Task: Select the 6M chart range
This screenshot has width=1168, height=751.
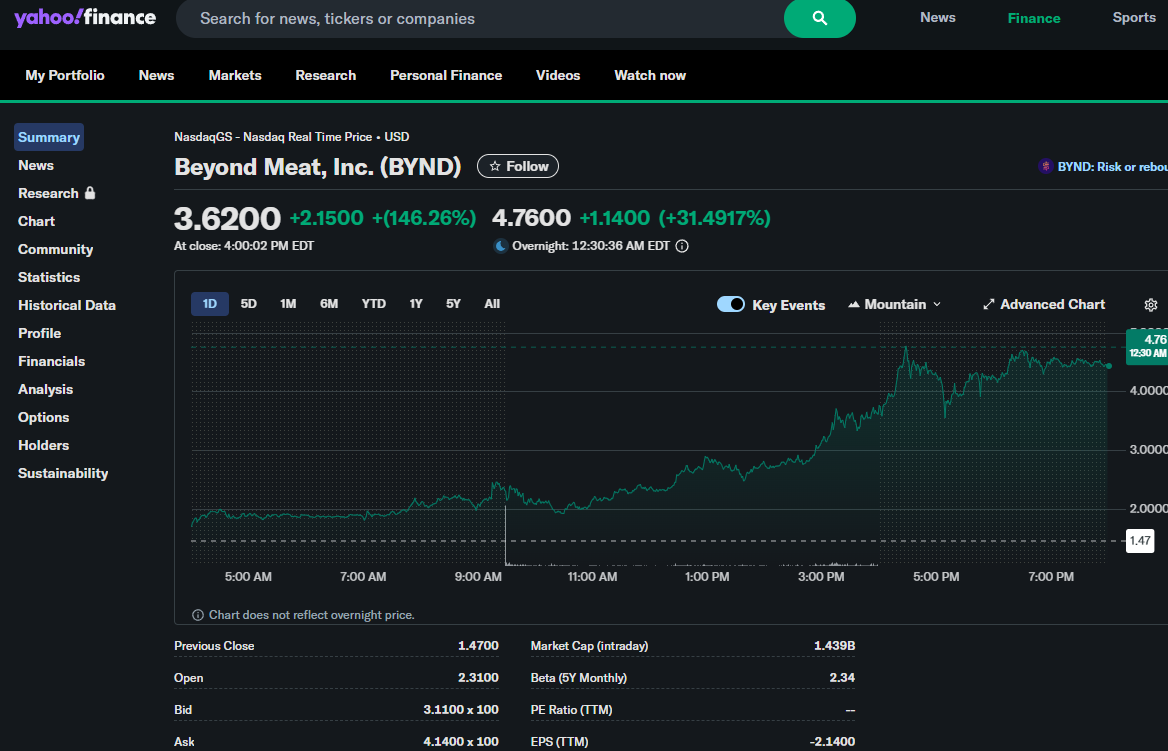Action: pos(329,304)
